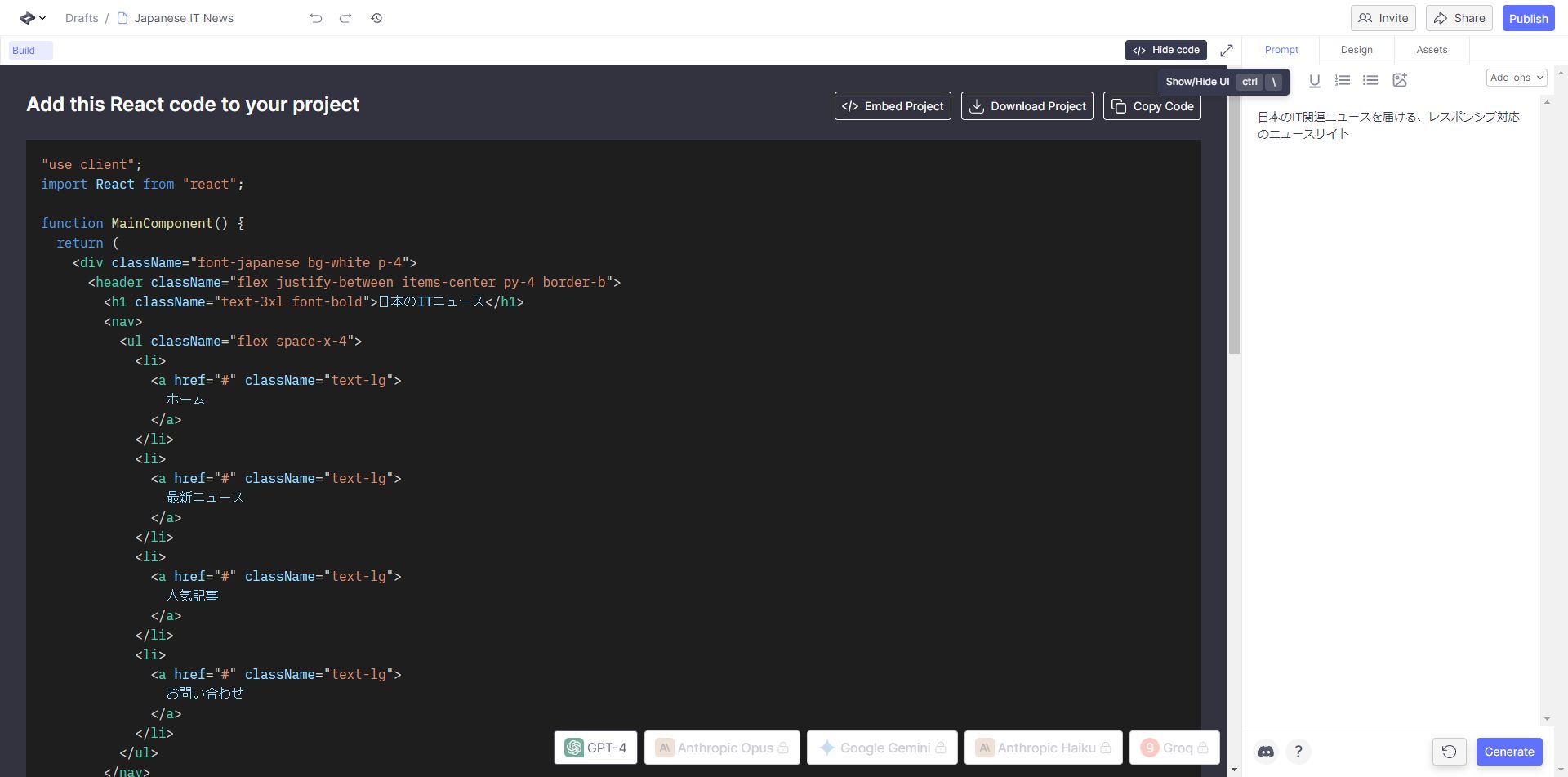Screen dimensions: 1568x777
Task: Click the import React code line
Action: pyautogui.click(x=143, y=184)
